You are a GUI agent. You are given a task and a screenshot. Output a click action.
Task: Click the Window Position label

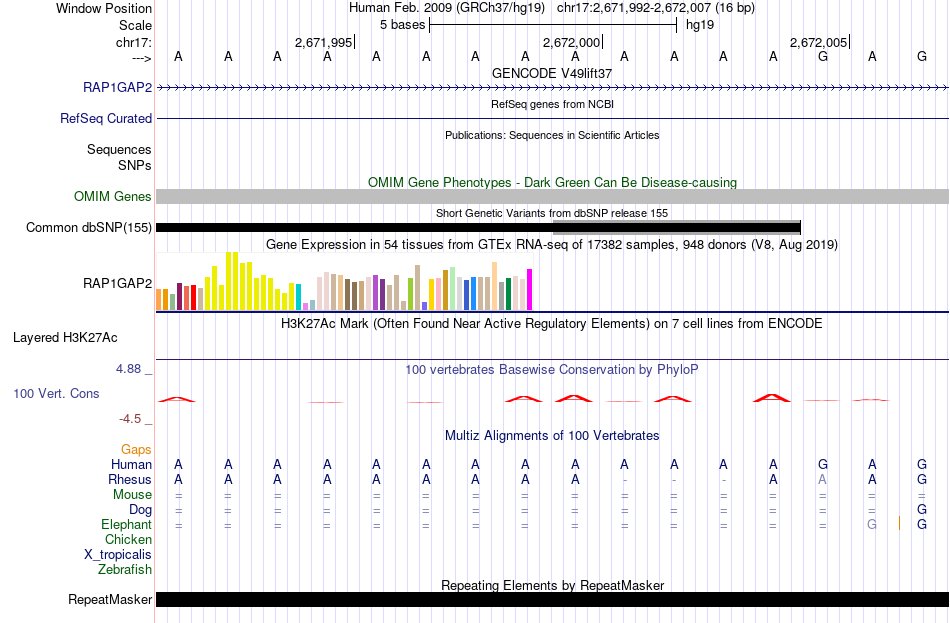tap(104, 8)
